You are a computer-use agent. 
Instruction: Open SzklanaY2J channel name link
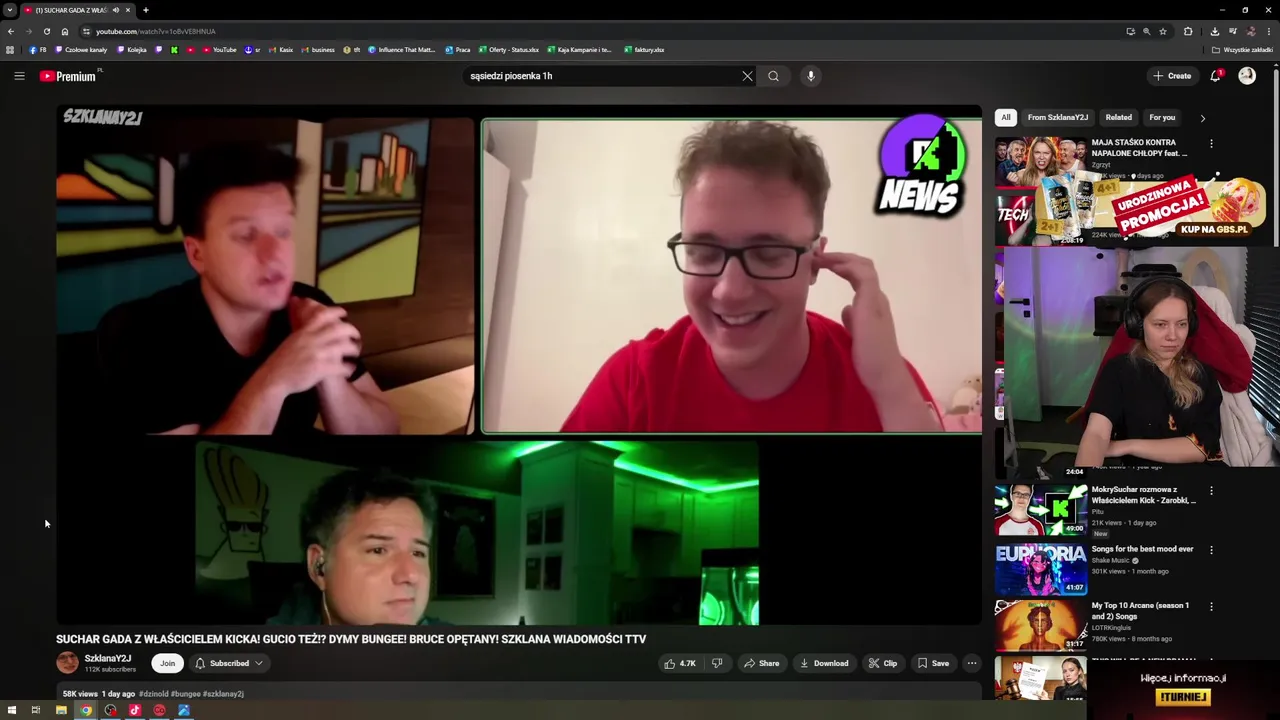click(x=108, y=658)
